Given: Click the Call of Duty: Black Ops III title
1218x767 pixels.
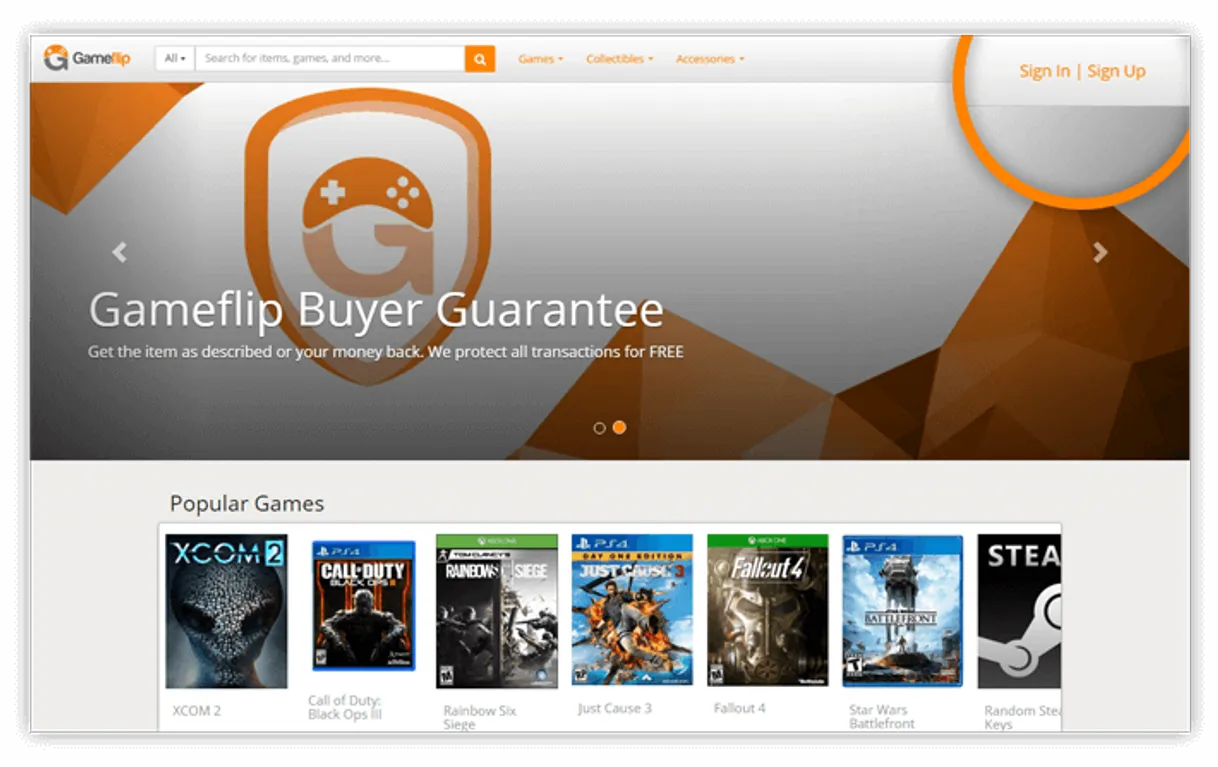Looking at the screenshot, I should [x=345, y=708].
